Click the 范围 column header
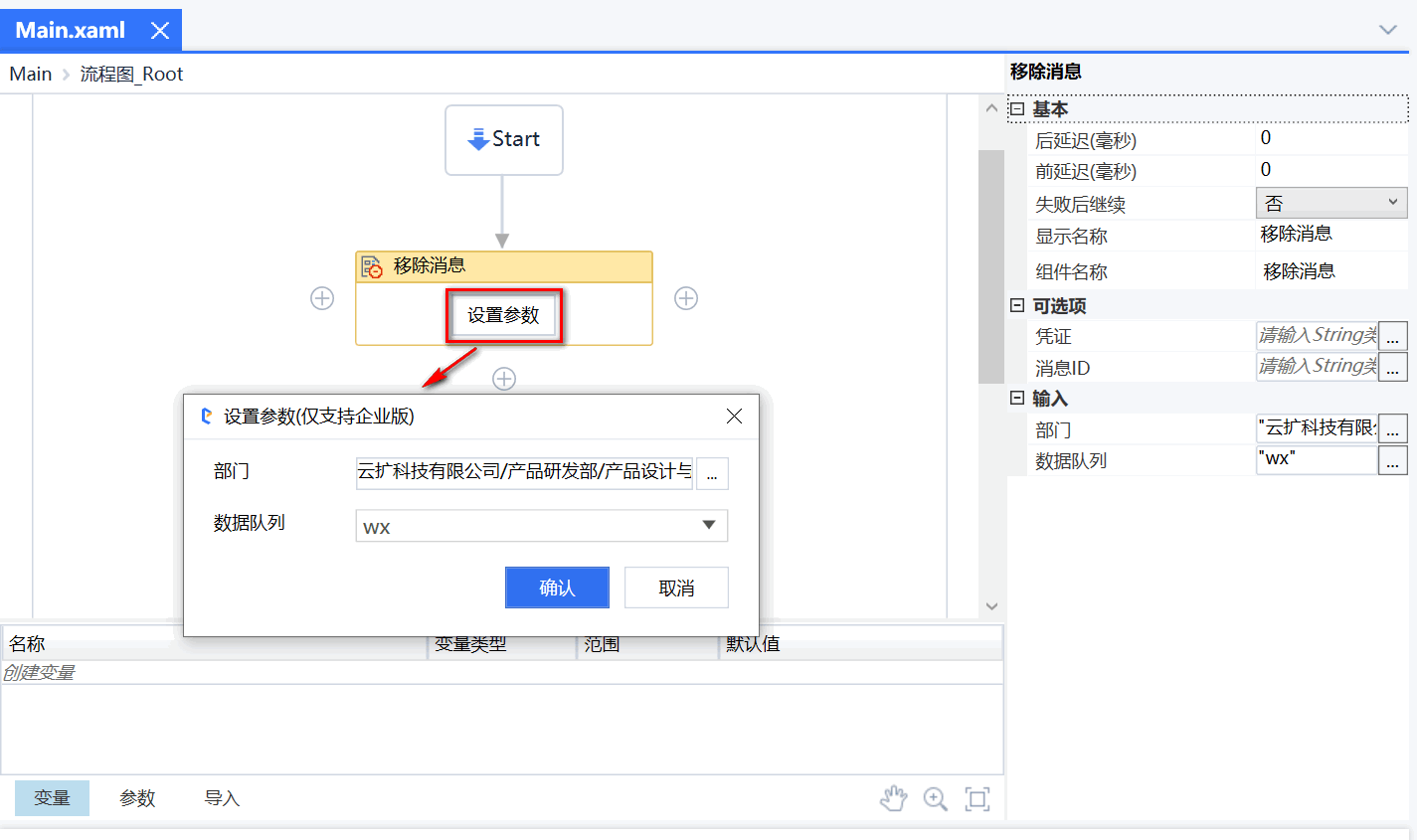Screen dimensions: 1417x840 point(648,644)
